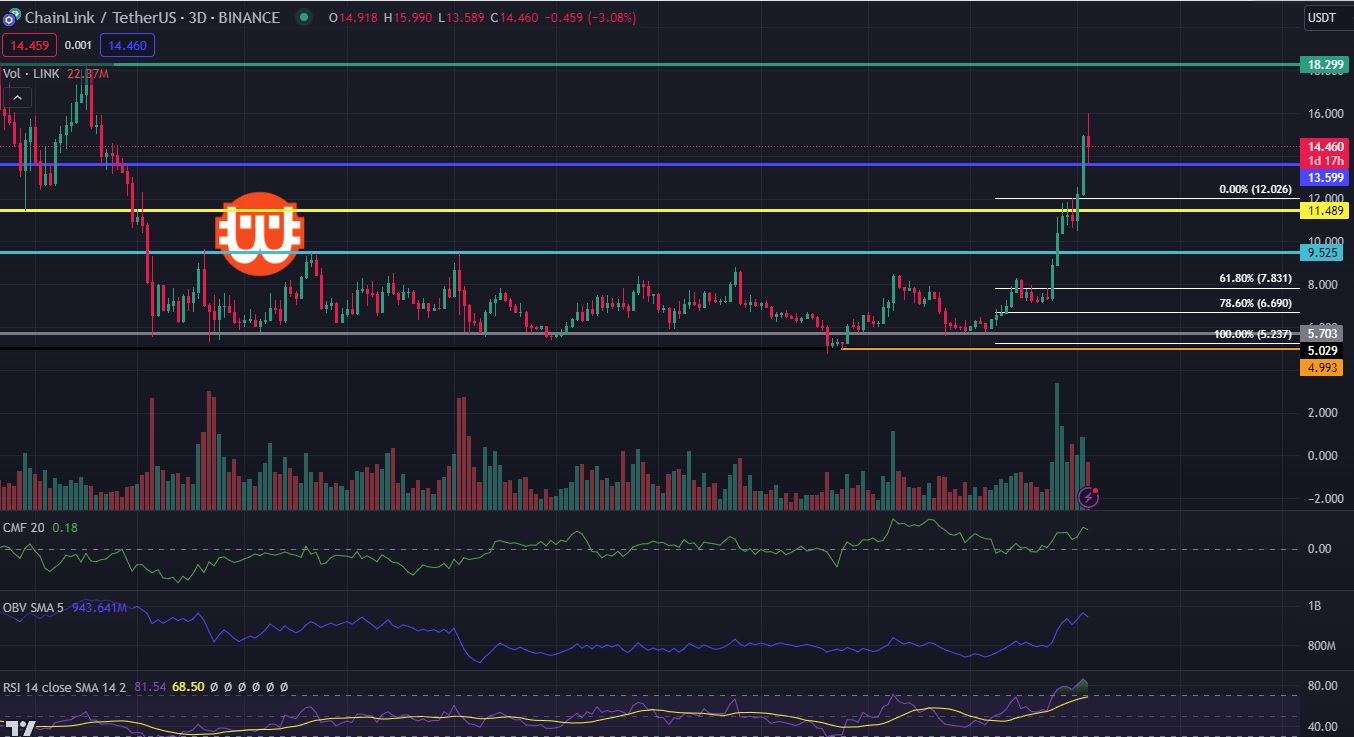1354x737 pixels.
Task: Click the ChainLink coin logo icon
Action: (x=11, y=18)
